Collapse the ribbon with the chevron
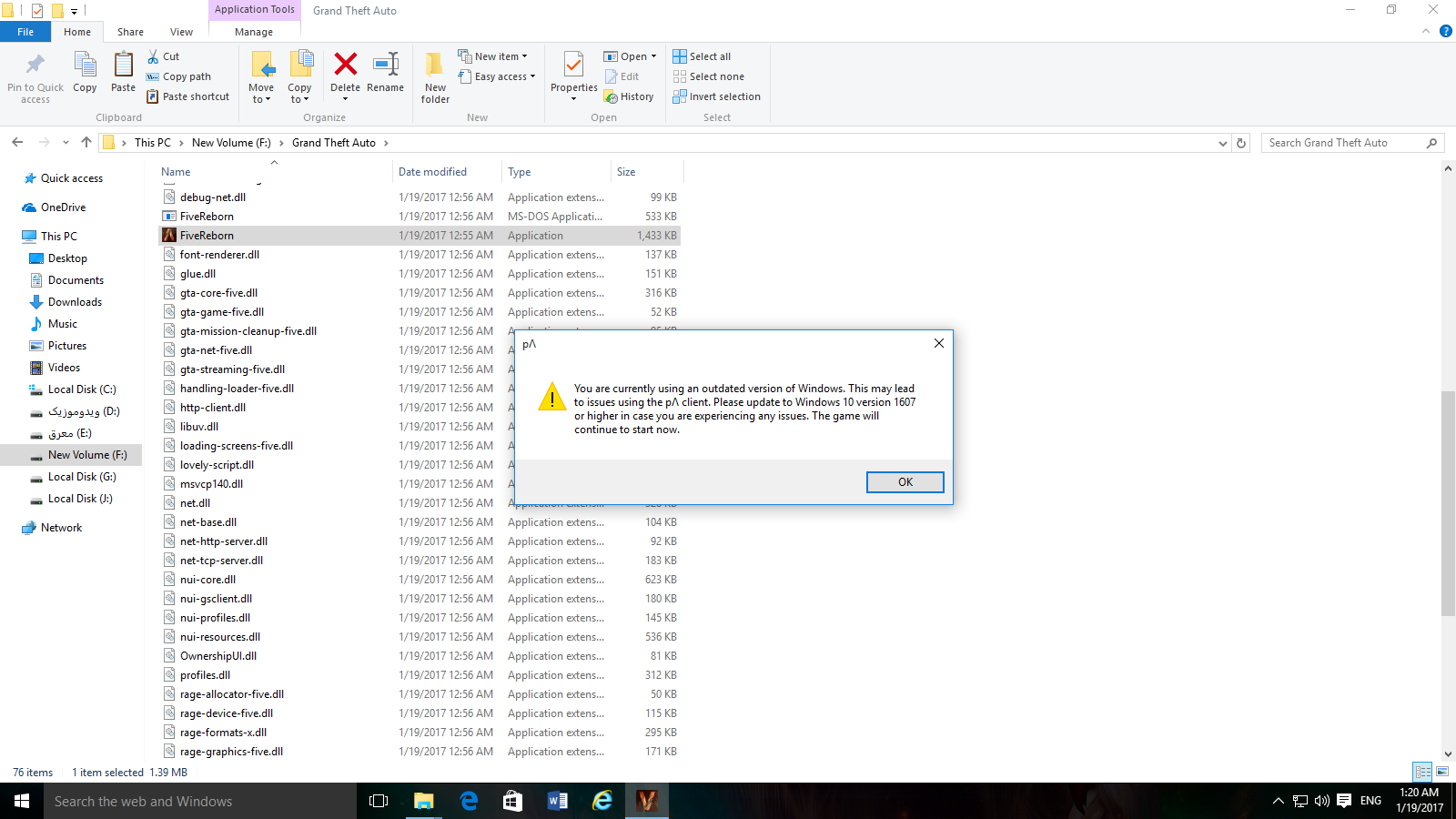Image resolution: width=1456 pixels, height=819 pixels. 1426,31
